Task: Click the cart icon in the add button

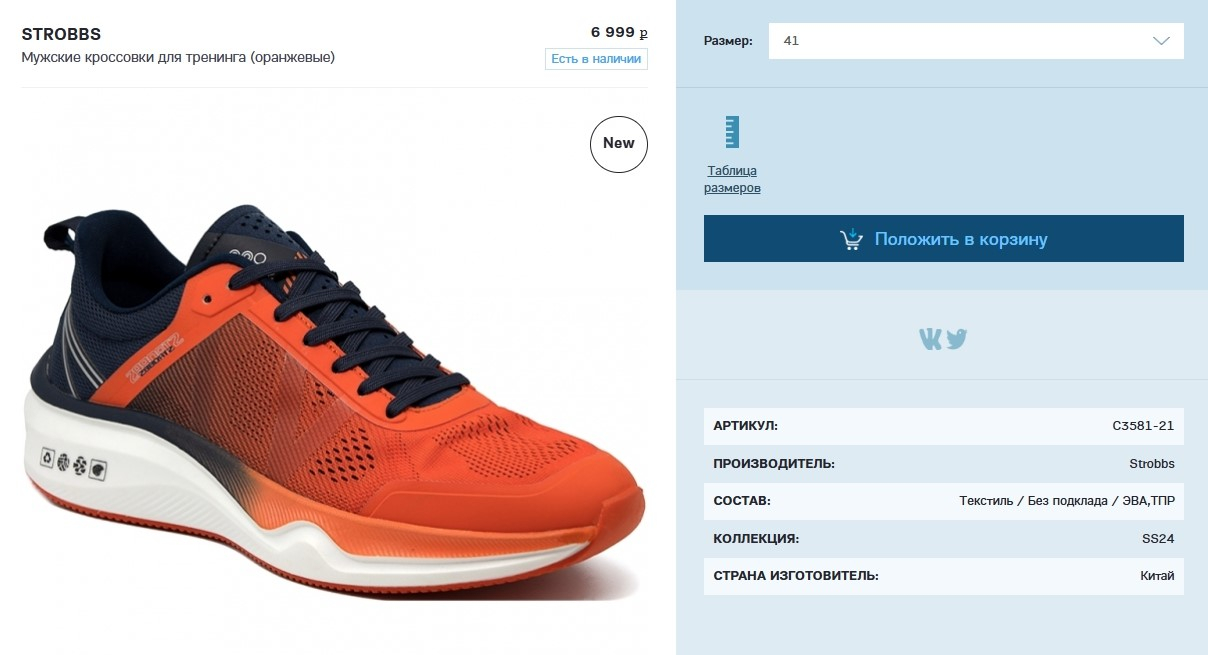Action: 851,239
